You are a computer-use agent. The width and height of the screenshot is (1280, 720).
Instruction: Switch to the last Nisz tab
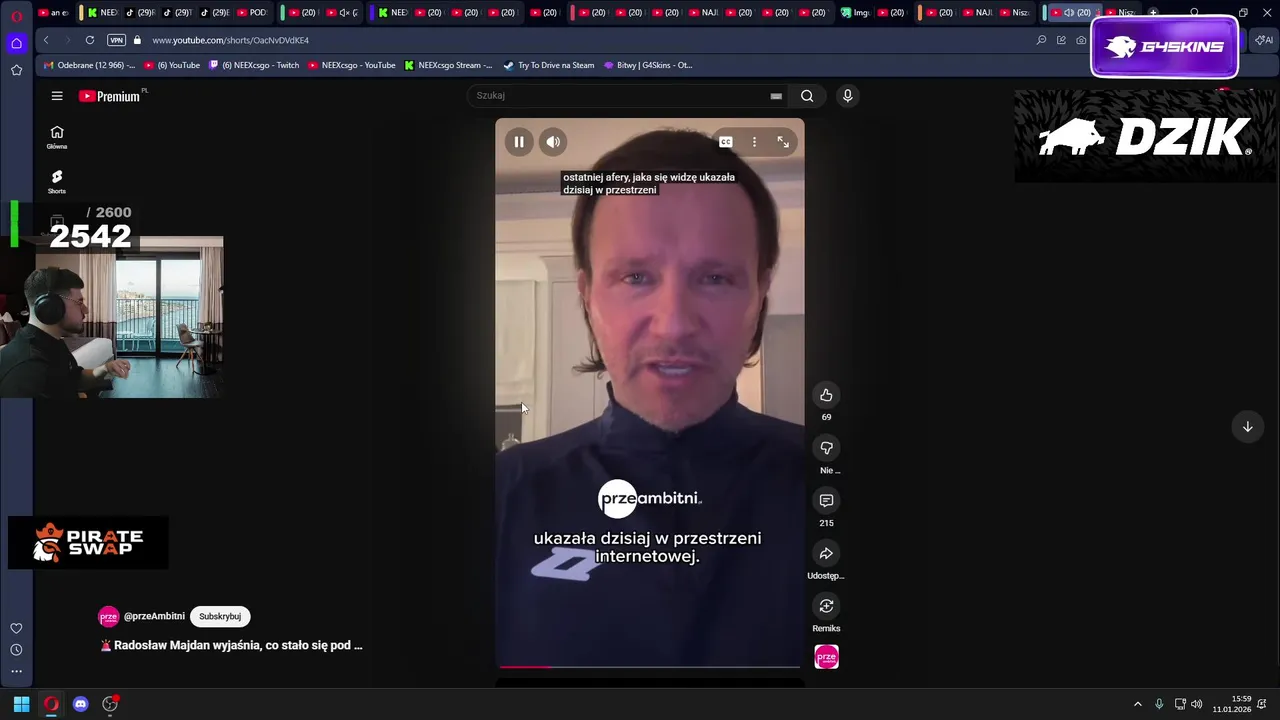1121,13
